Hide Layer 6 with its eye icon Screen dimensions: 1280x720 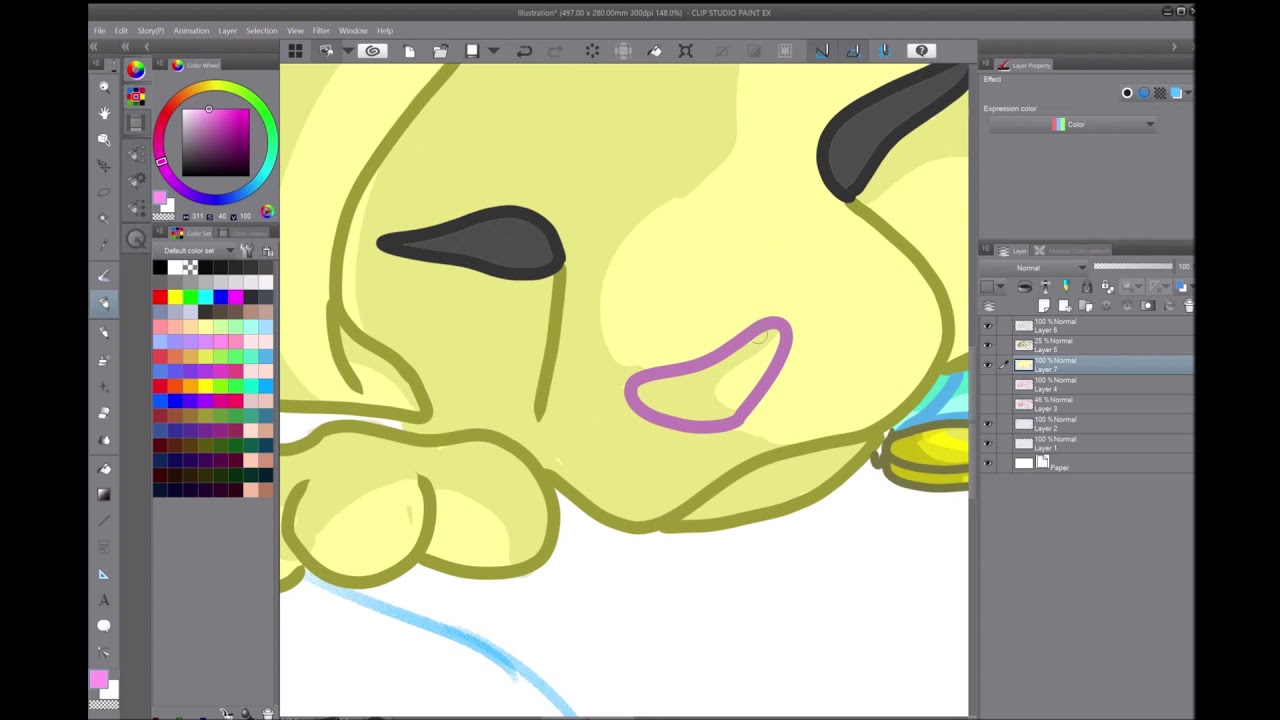point(988,326)
